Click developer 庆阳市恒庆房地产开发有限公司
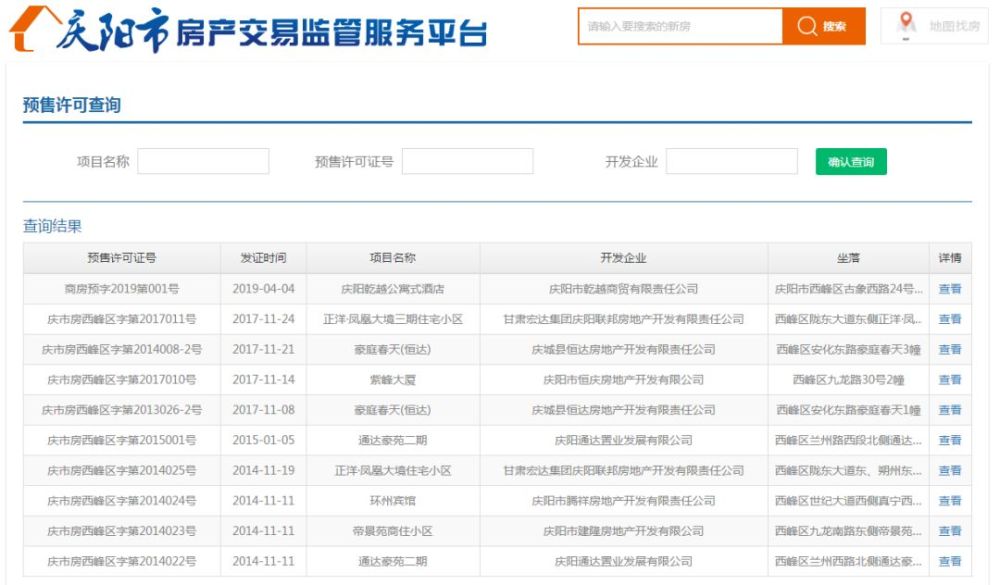This screenshot has height=585, width=1000. coord(624,380)
